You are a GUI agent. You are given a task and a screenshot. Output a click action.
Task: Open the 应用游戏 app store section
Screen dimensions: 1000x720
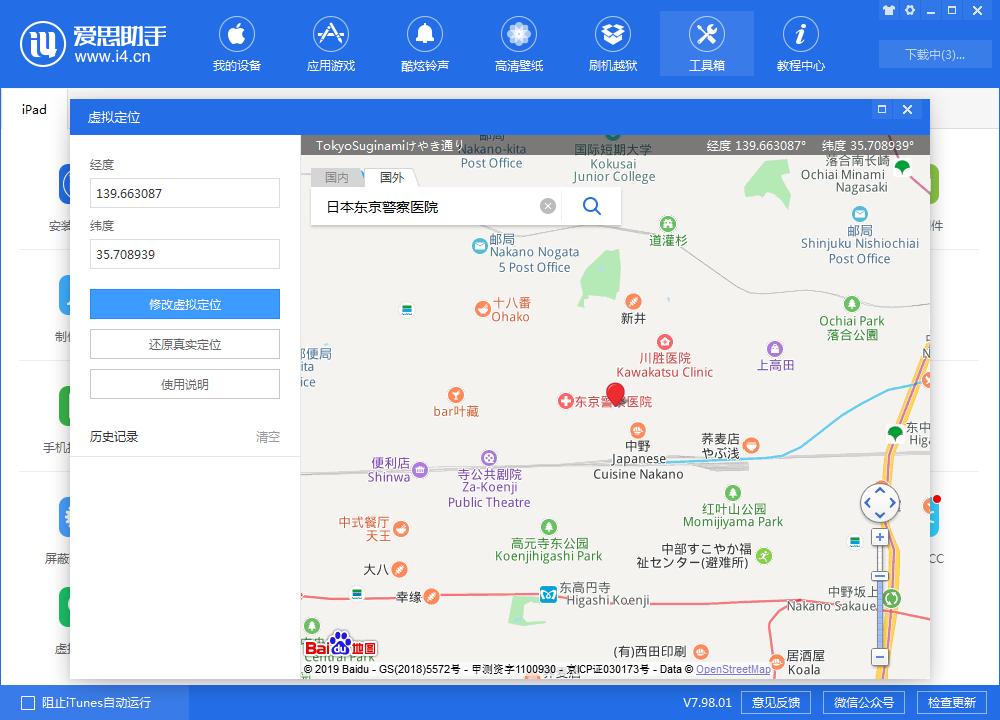(x=331, y=42)
